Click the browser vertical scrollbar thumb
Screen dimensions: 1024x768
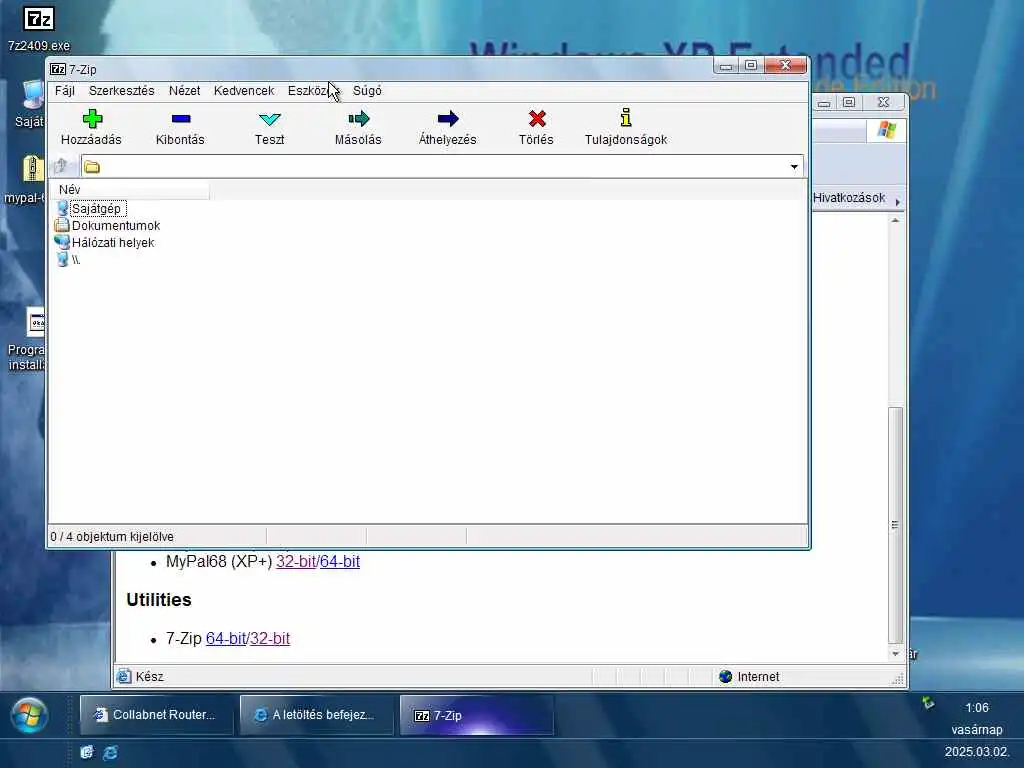895,525
